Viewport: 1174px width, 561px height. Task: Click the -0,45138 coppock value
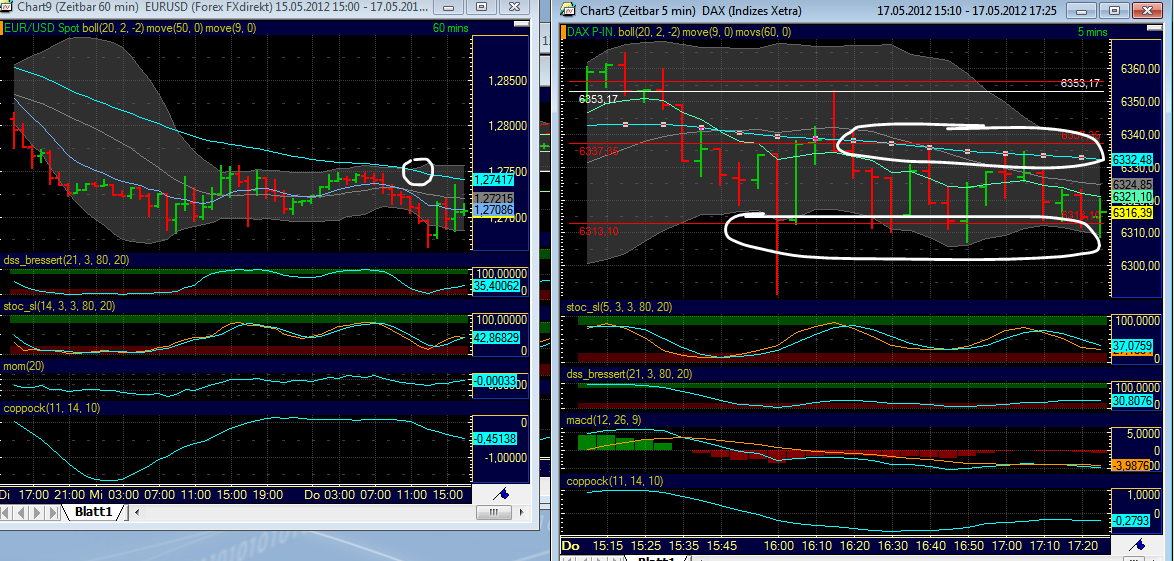[495, 439]
